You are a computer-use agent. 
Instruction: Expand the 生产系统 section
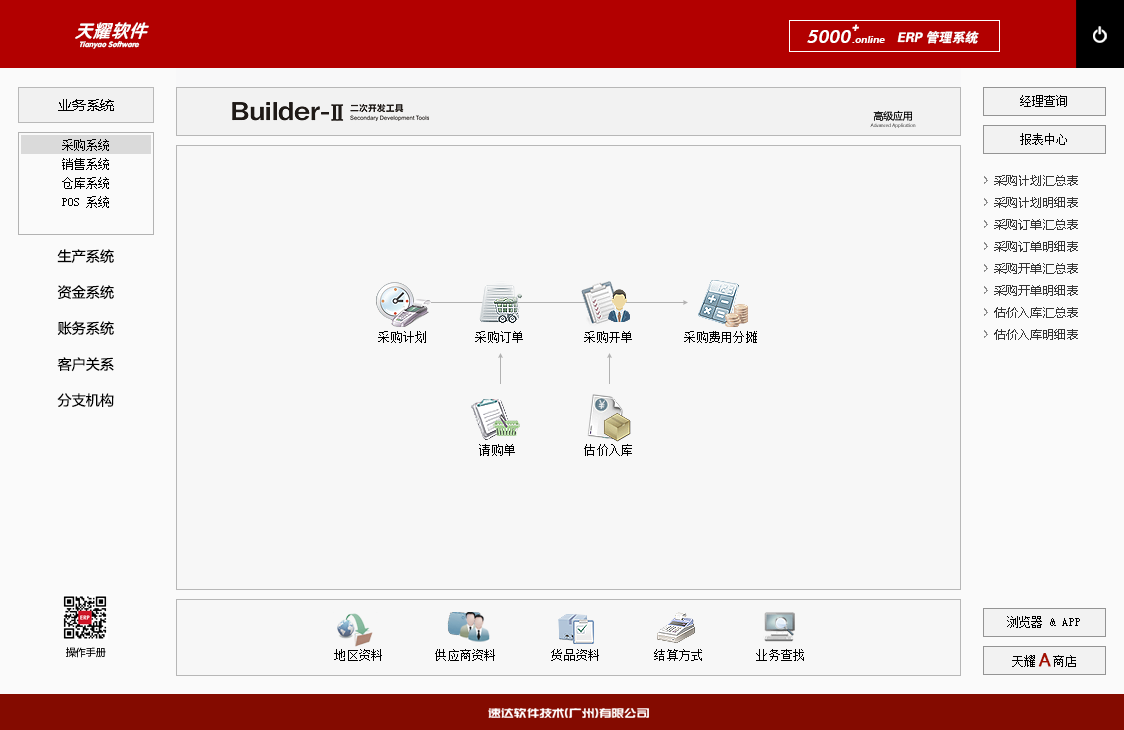[86, 257]
